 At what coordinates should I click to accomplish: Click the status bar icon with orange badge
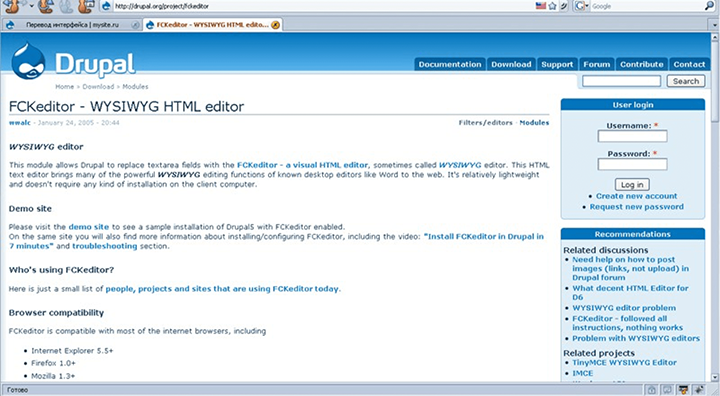(684, 390)
